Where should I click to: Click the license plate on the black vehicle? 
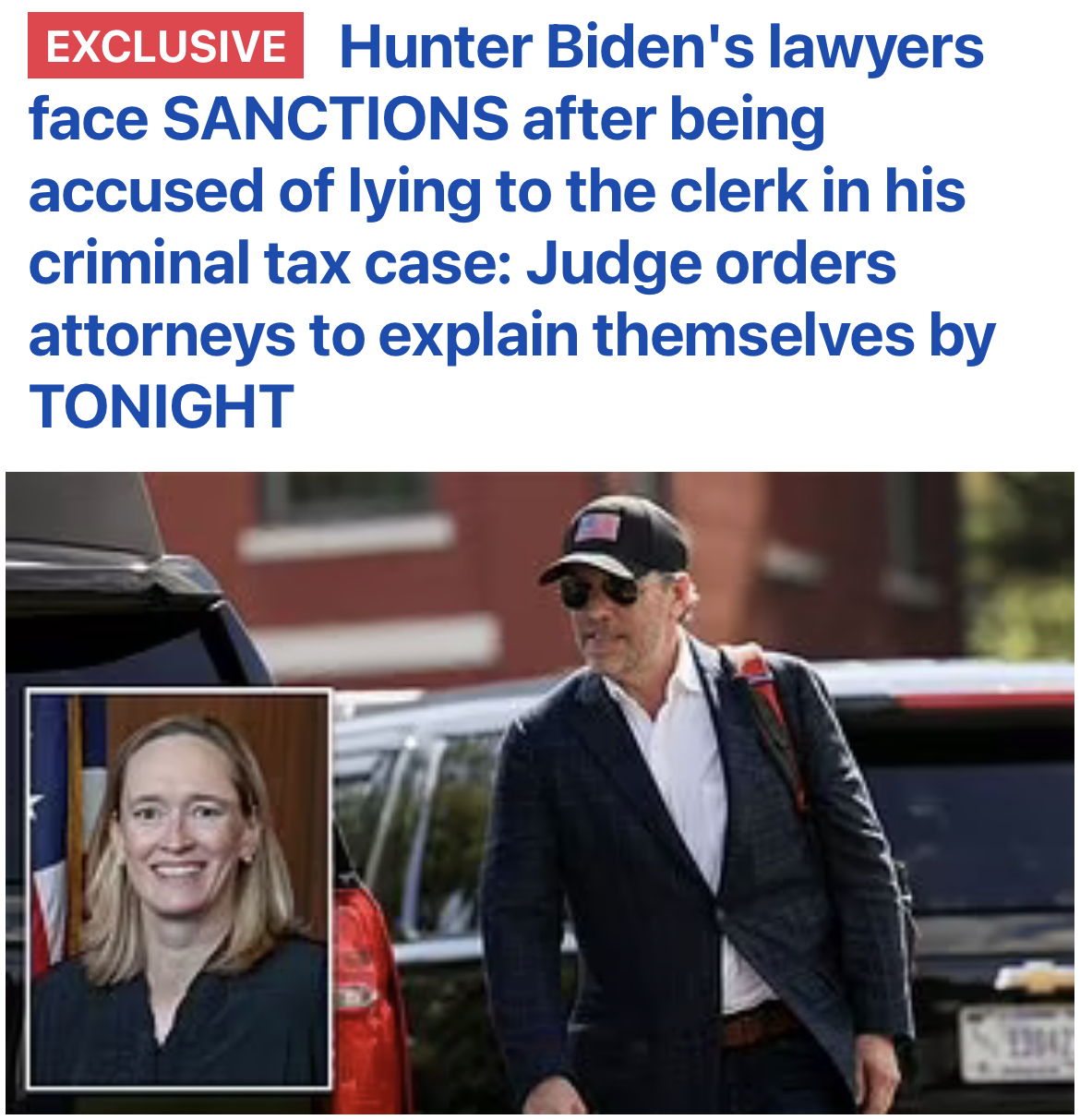point(1015,1043)
